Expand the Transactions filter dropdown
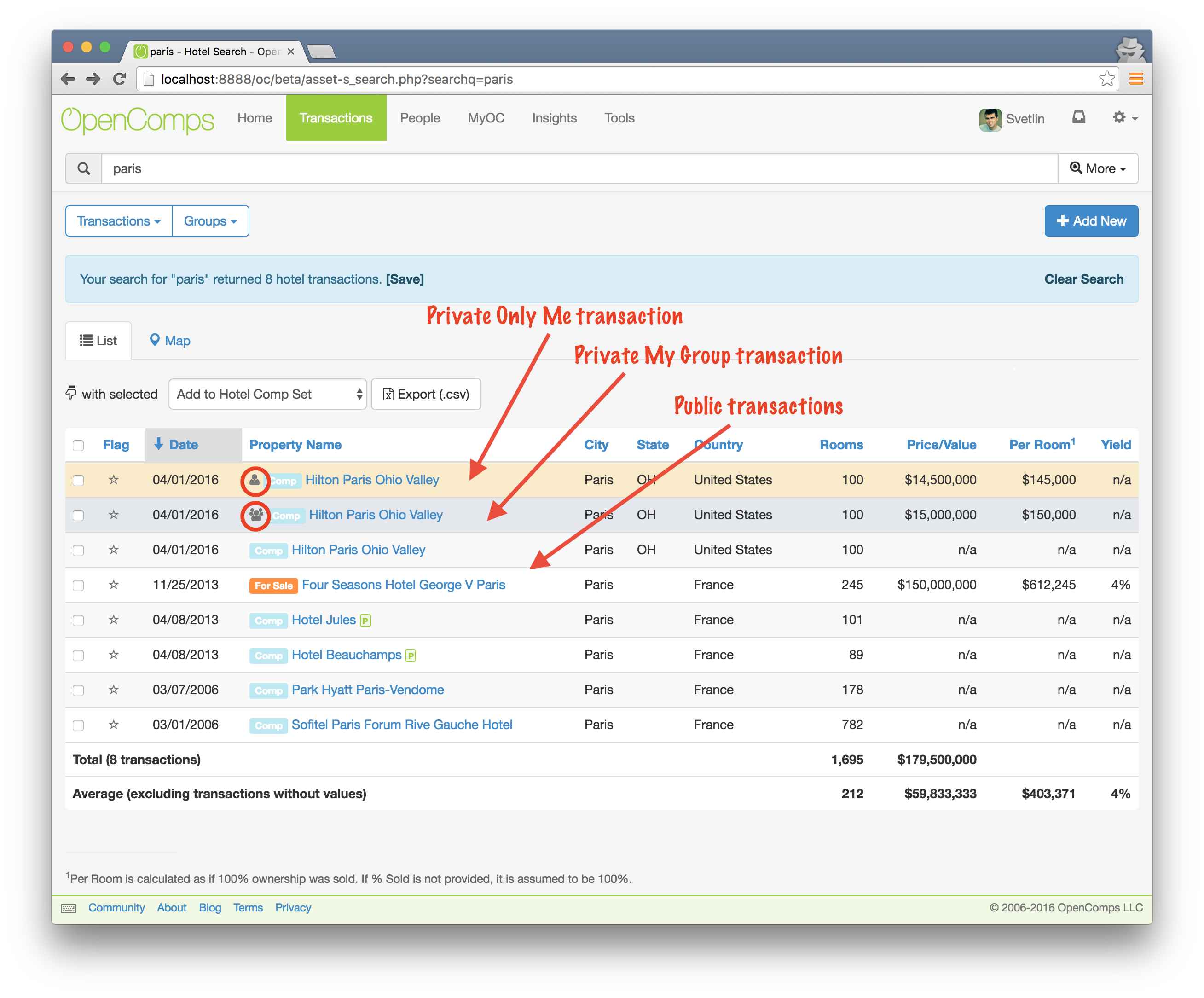 click(119, 221)
